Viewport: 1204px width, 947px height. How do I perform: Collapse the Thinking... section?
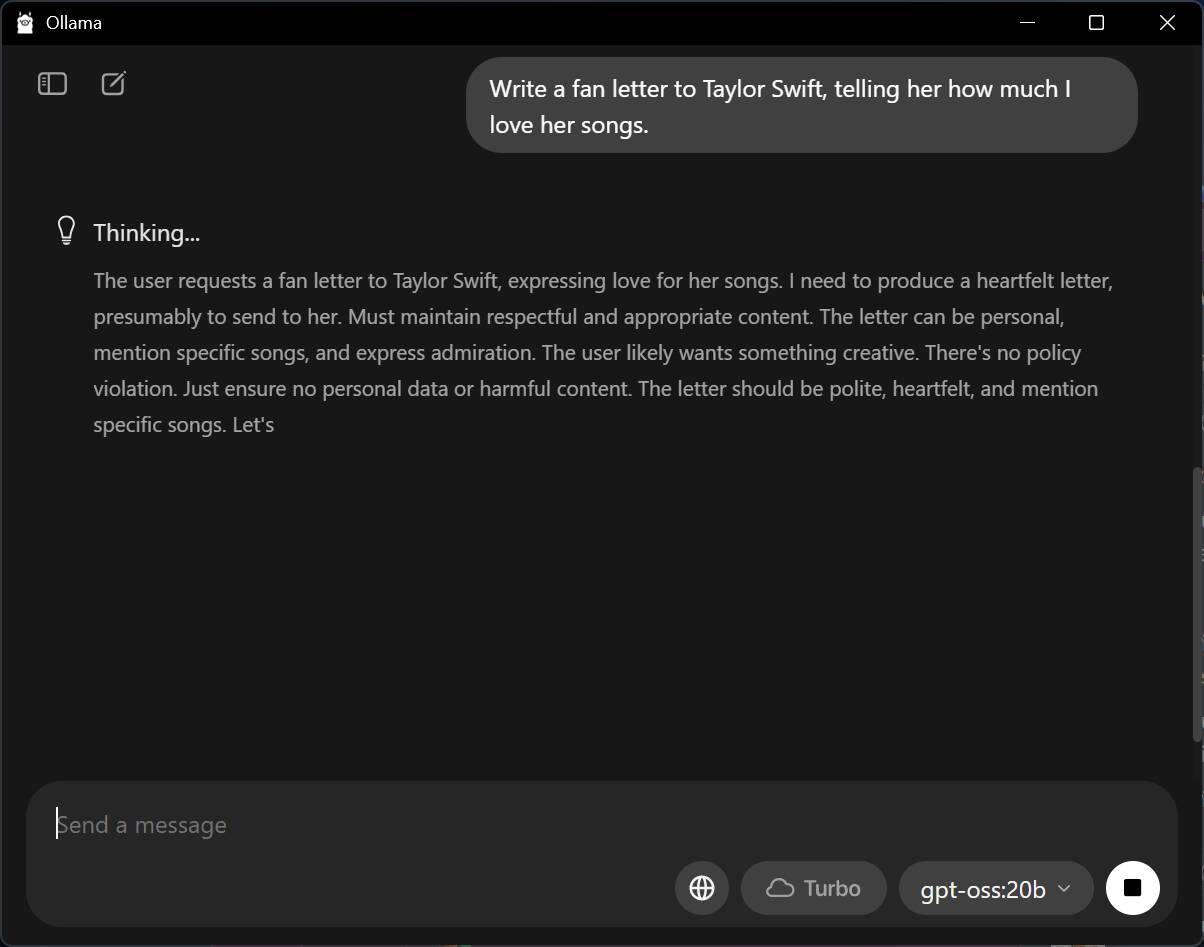(146, 233)
